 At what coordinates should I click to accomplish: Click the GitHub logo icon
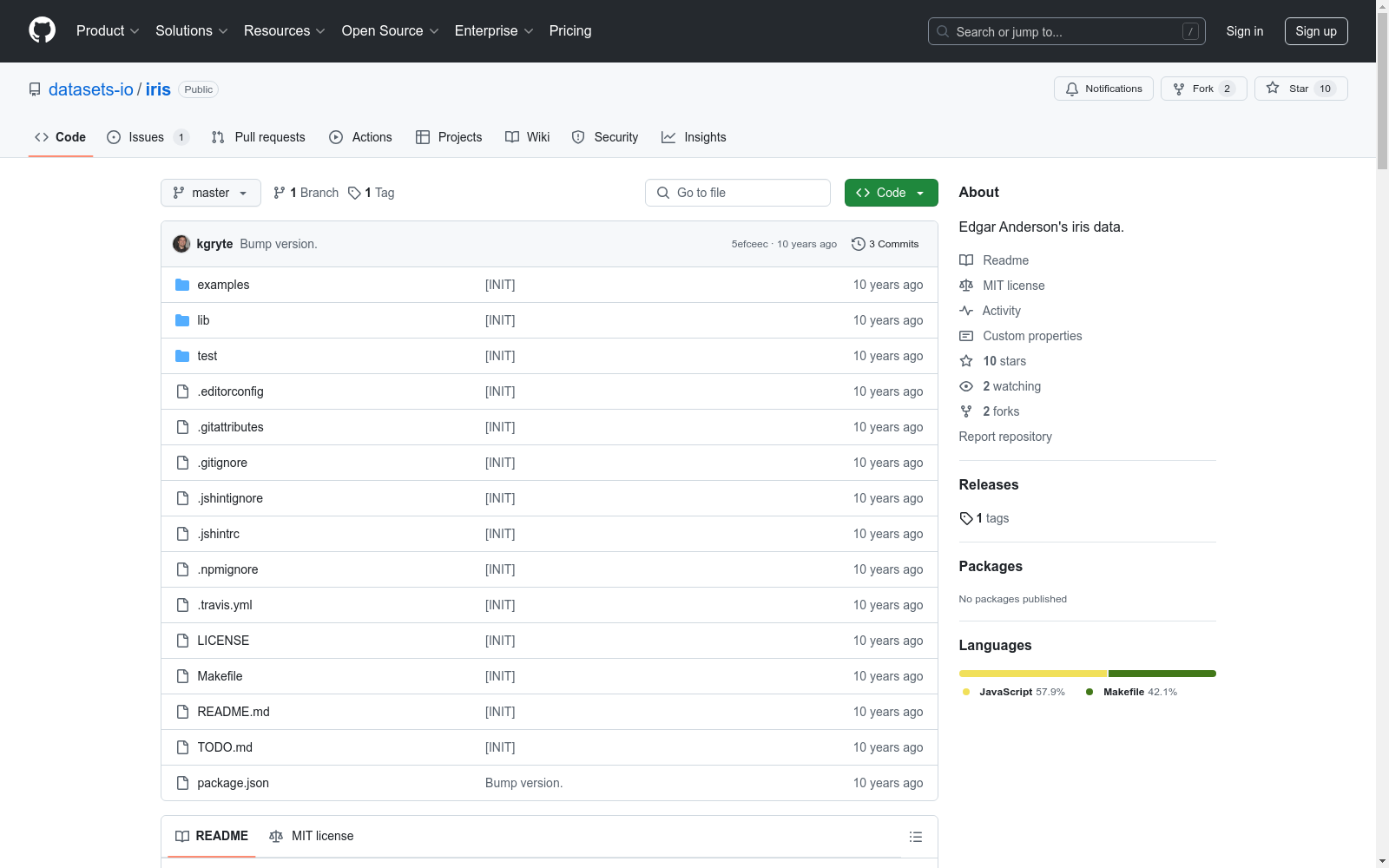42,30
